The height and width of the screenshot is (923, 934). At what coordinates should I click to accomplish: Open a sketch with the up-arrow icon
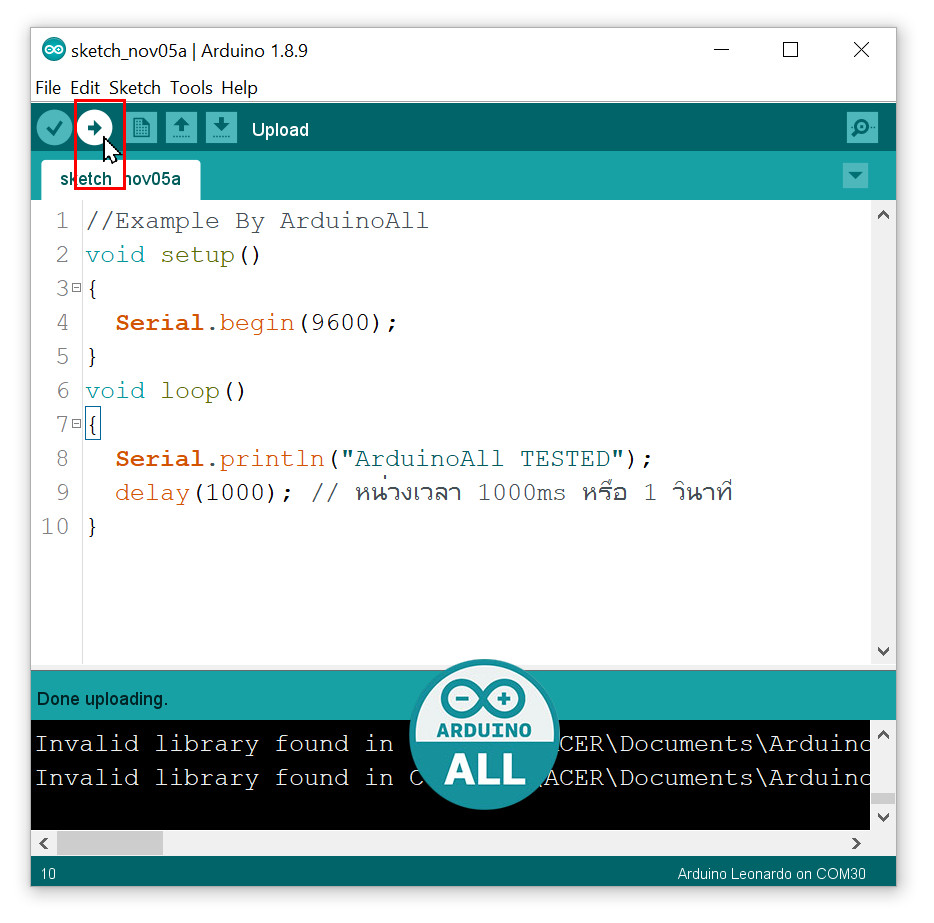[181, 127]
